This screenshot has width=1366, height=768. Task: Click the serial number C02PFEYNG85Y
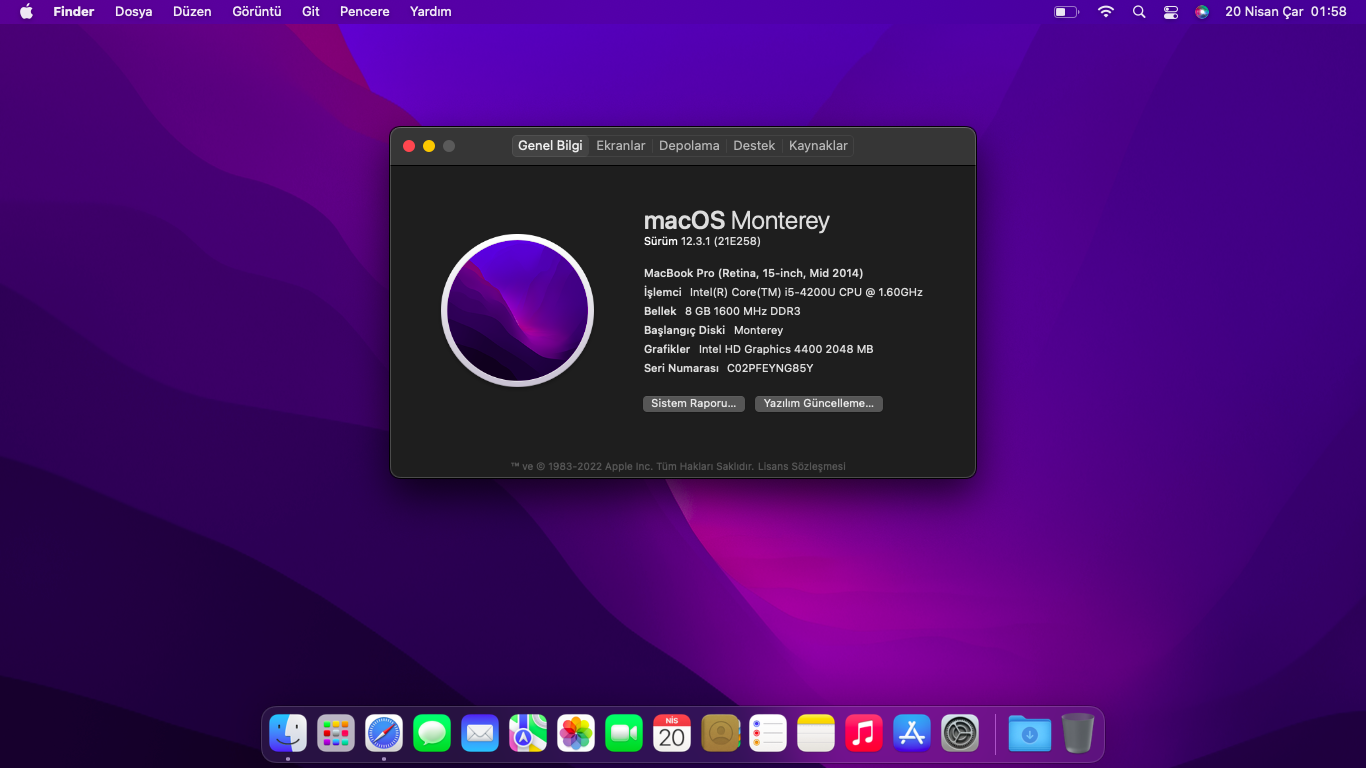click(x=770, y=368)
